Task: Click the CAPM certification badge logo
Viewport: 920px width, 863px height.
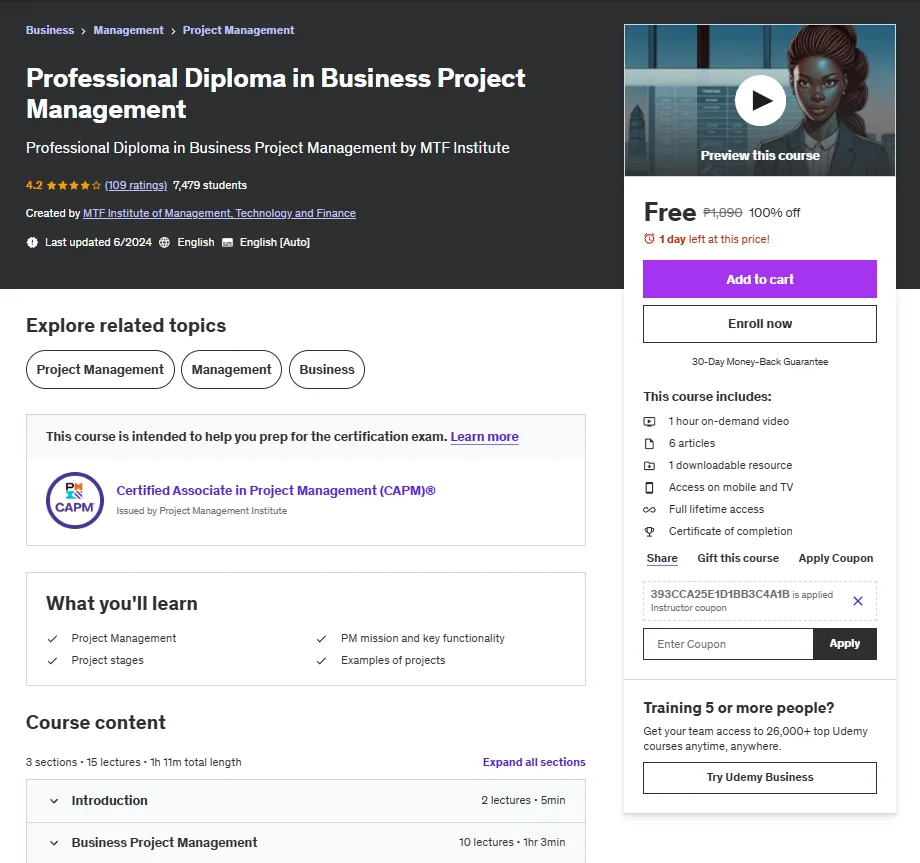Action: [75, 500]
